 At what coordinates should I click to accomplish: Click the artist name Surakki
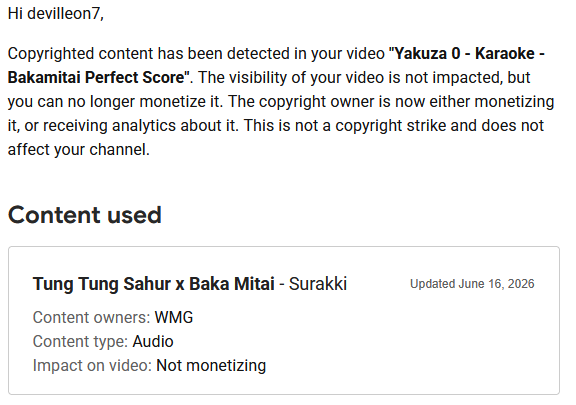pyautogui.click(x=318, y=284)
